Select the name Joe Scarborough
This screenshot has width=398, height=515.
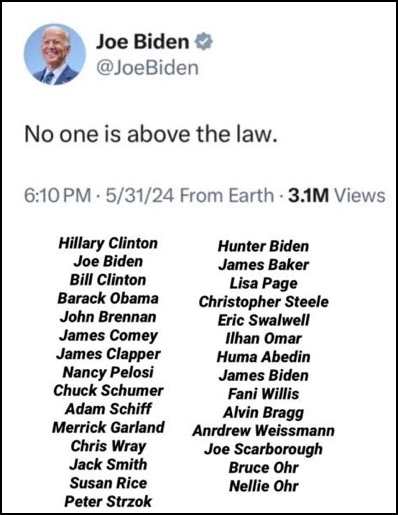[x=263, y=449]
